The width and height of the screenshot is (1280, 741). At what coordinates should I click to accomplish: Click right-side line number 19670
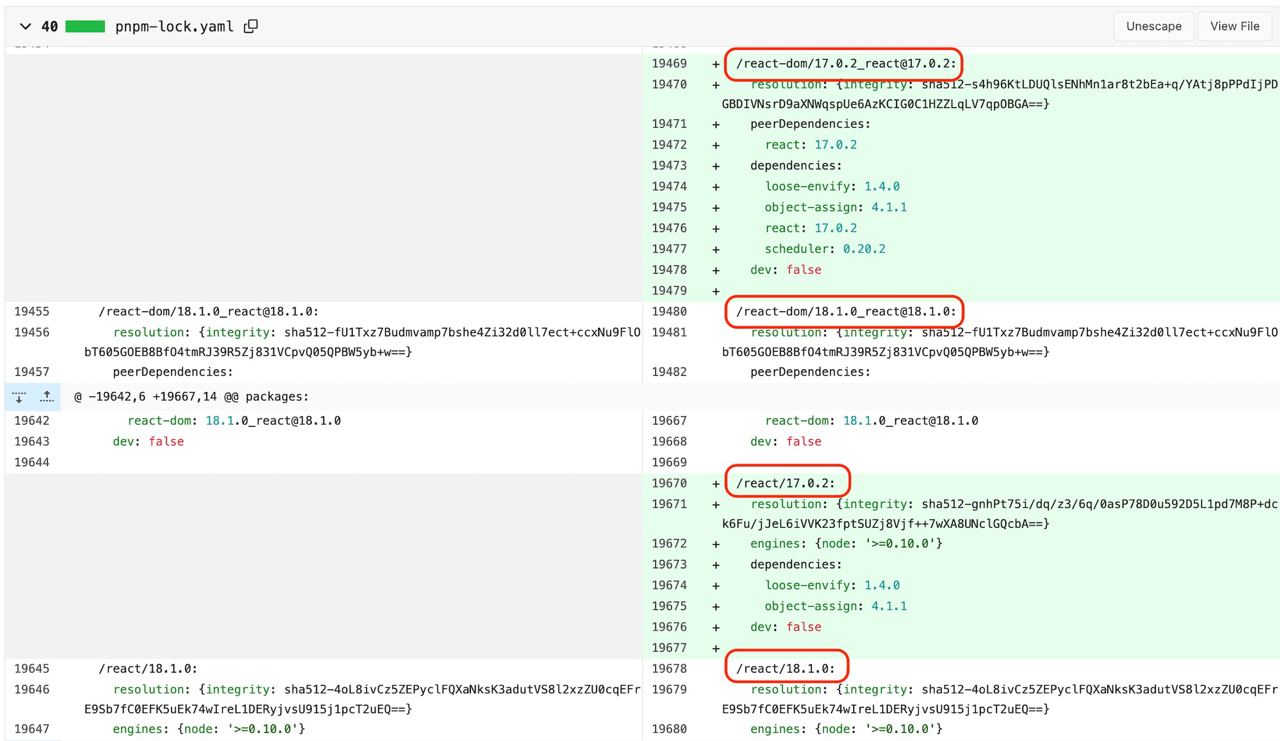coord(669,483)
